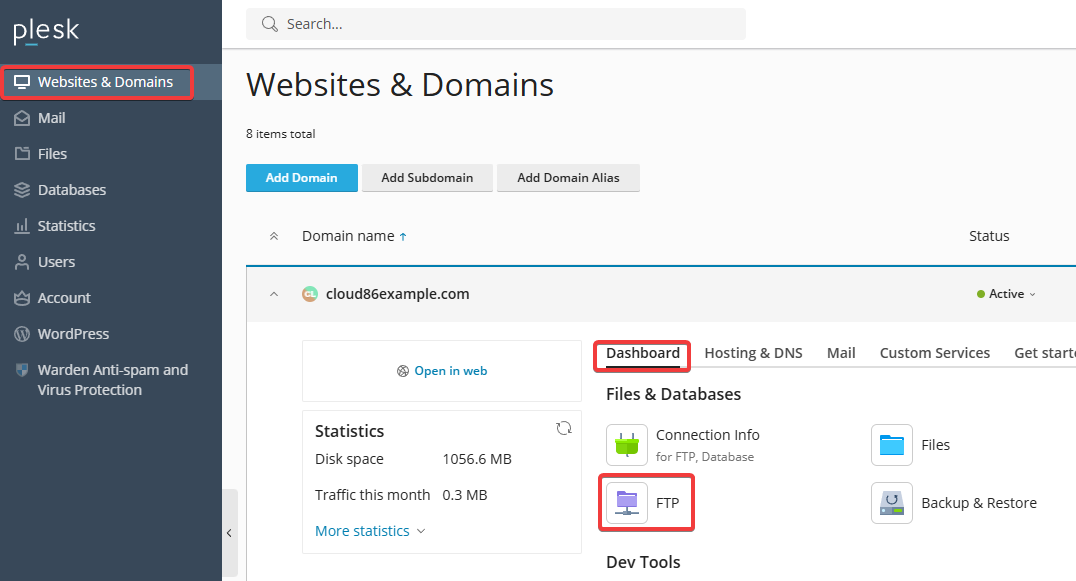Image resolution: width=1076 pixels, height=581 pixels.
Task: Open the Statistics bar chart icon
Action: [x=22, y=226]
